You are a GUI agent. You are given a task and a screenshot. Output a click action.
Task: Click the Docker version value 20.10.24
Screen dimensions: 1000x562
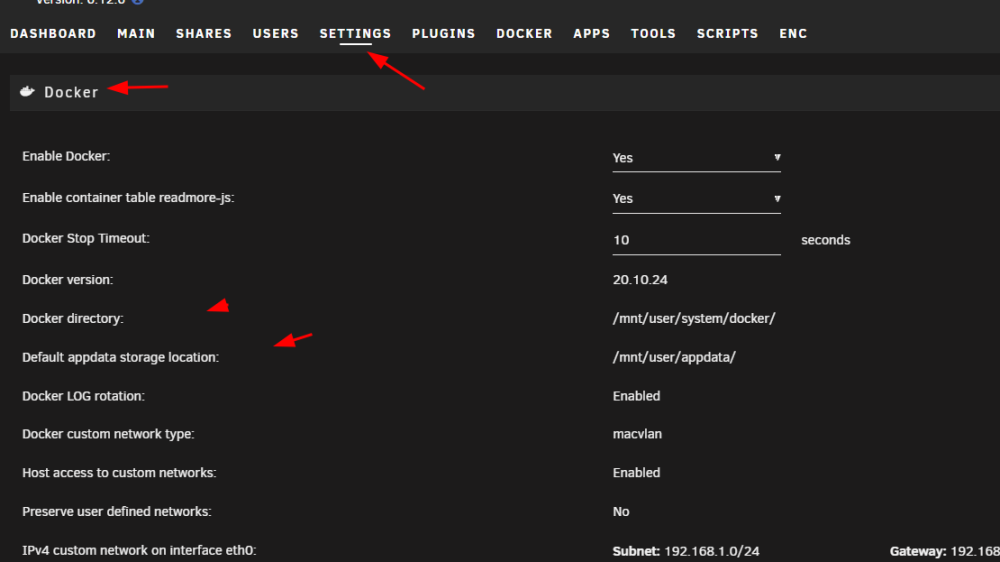coord(640,280)
